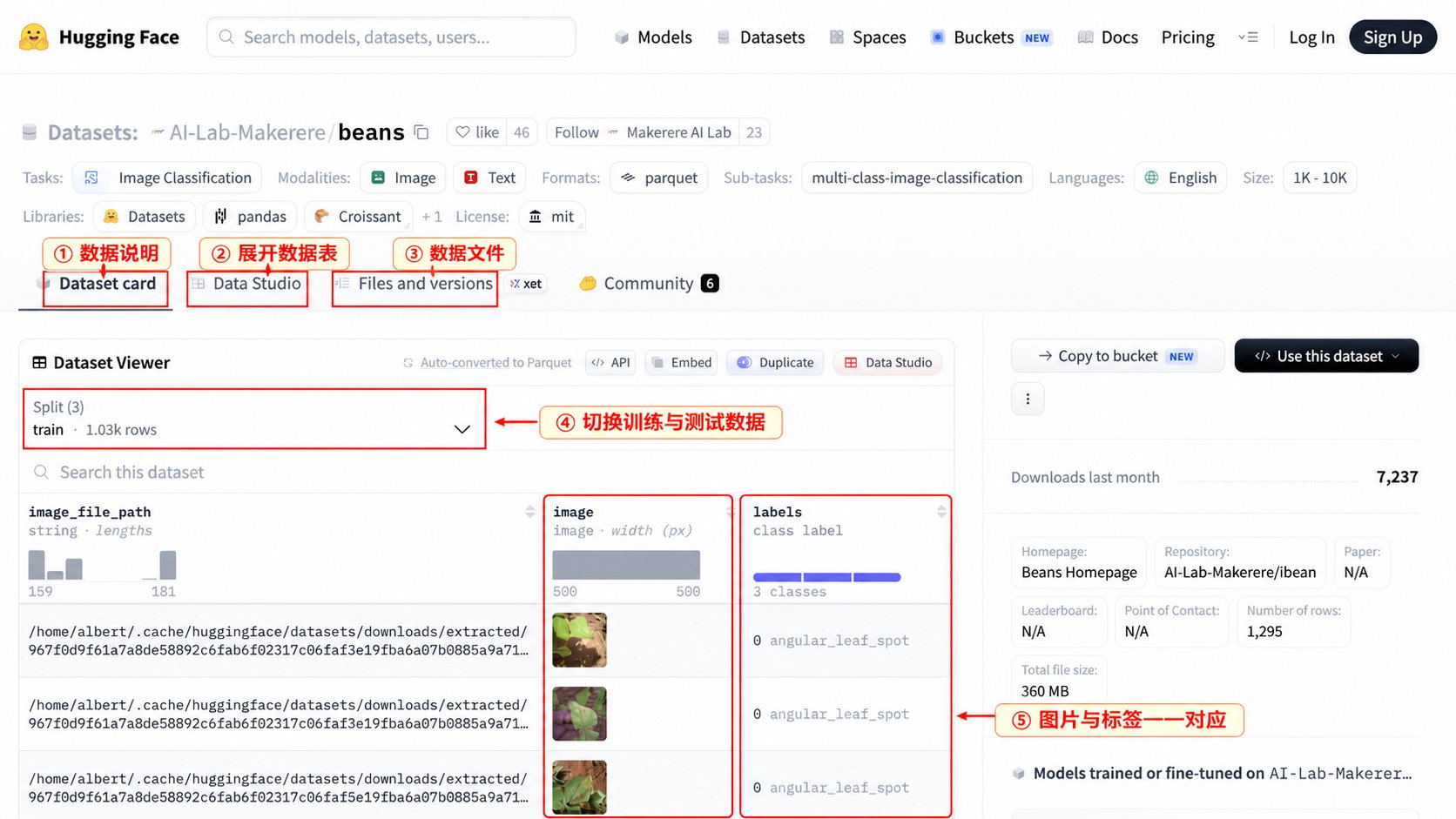Screen dimensions: 1456x819
Task: Open Datasets in the top navigation
Action: pyautogui.click(x=761, y=37)
